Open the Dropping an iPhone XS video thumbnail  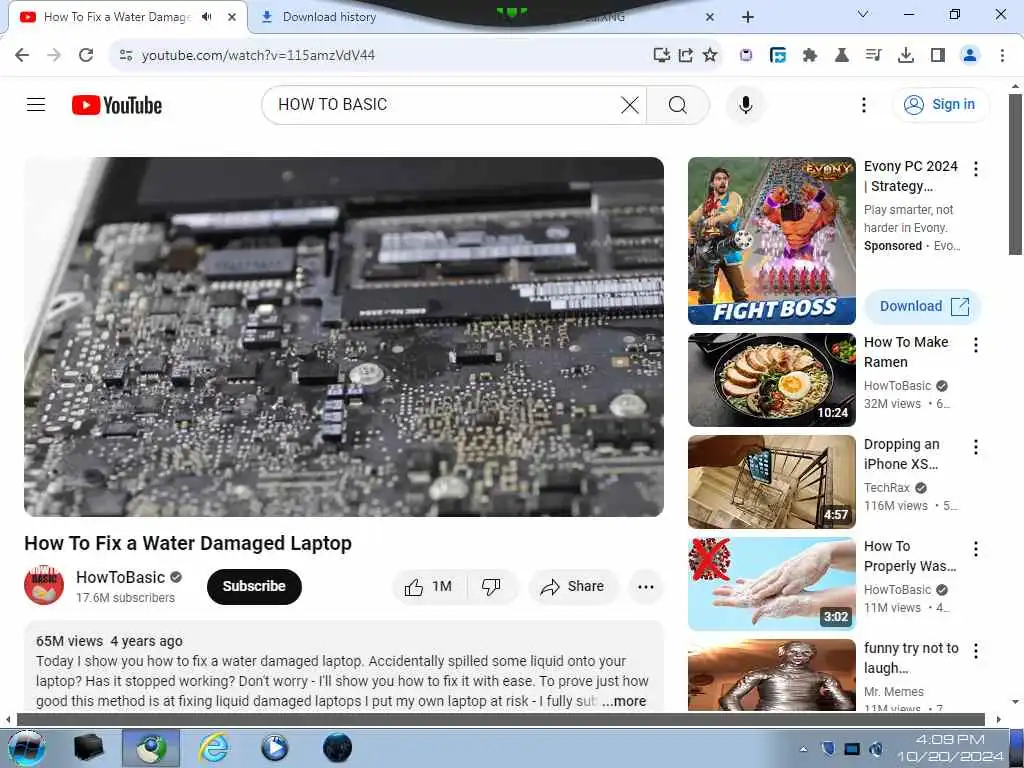tap(771, 482)
